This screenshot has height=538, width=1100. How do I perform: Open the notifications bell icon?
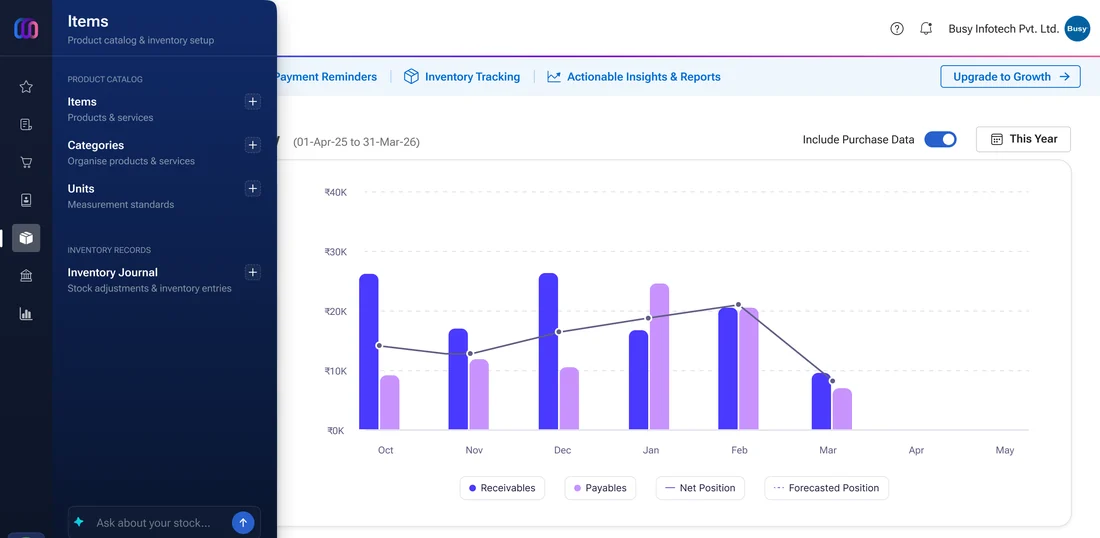point(926,29)
